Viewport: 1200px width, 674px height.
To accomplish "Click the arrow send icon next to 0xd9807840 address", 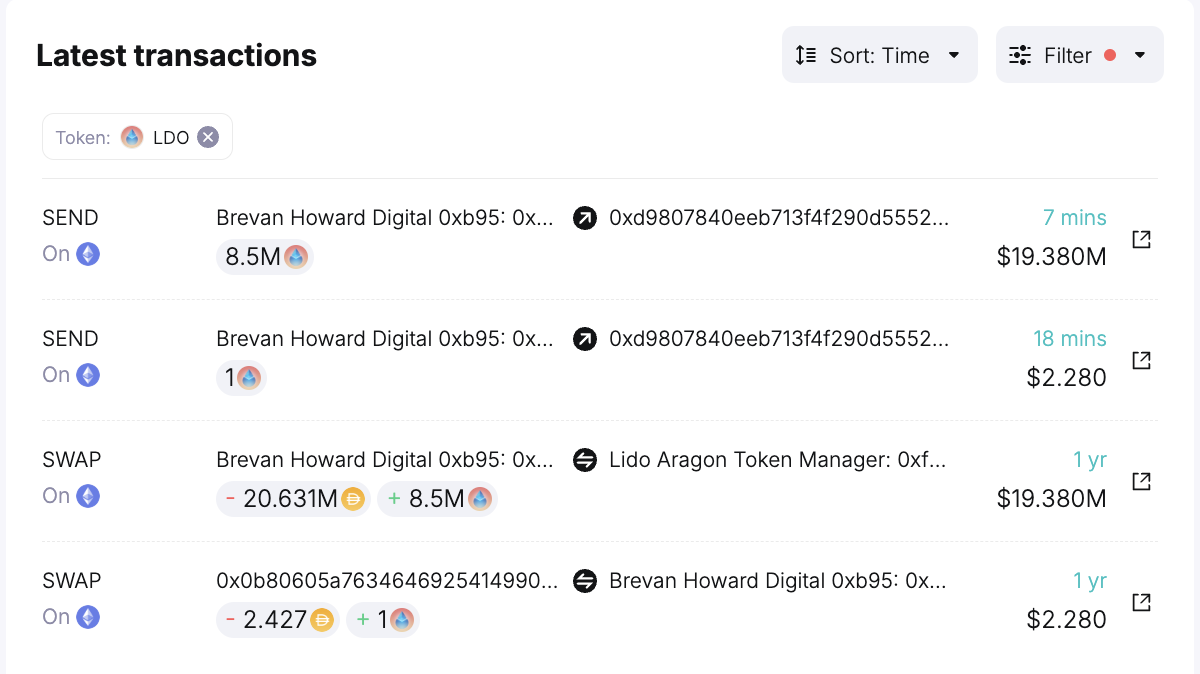I will coord(585,217).
